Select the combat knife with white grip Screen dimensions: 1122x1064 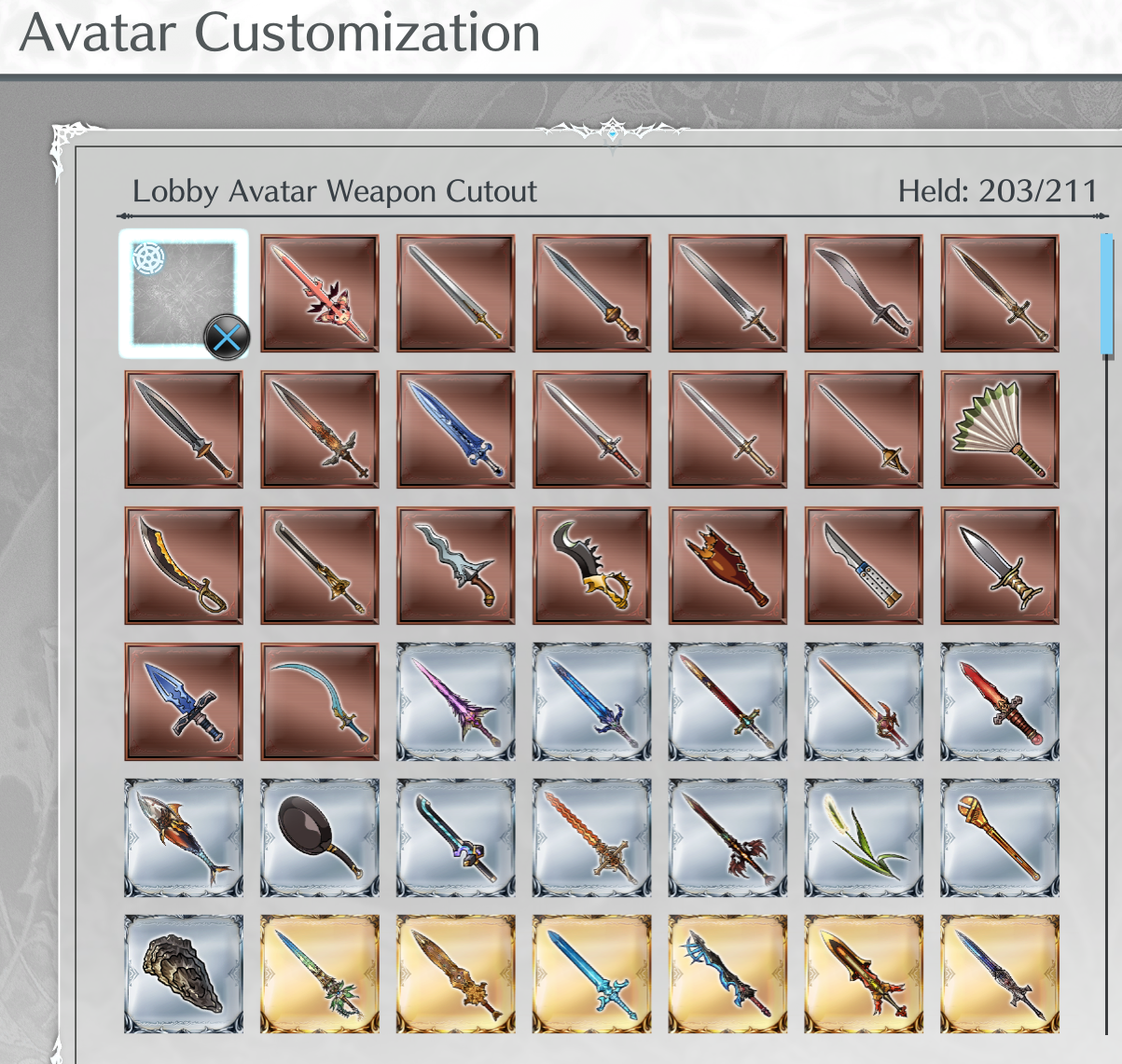864,566
